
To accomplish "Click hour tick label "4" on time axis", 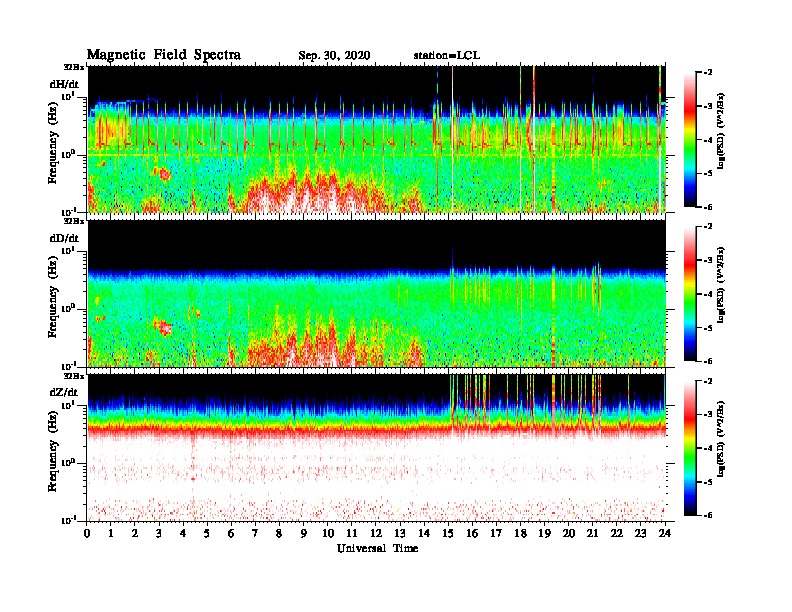I will [x=183, y=533].
